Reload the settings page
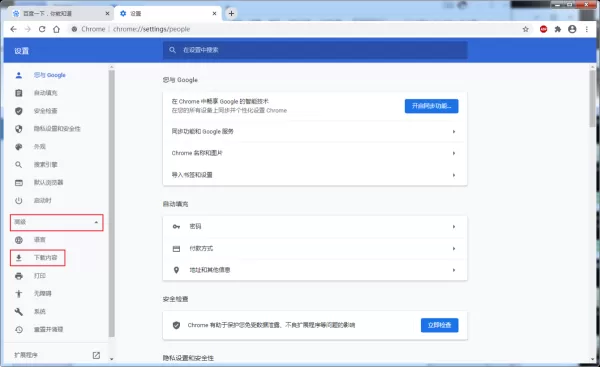 click(x=42, y=29)
